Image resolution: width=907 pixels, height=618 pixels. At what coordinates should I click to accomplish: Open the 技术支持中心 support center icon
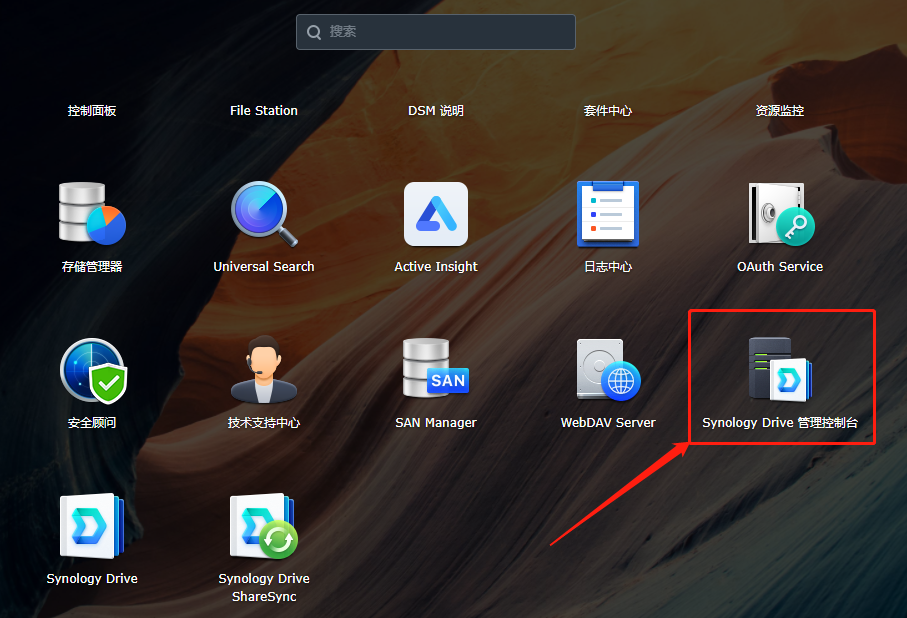[264, 369]
